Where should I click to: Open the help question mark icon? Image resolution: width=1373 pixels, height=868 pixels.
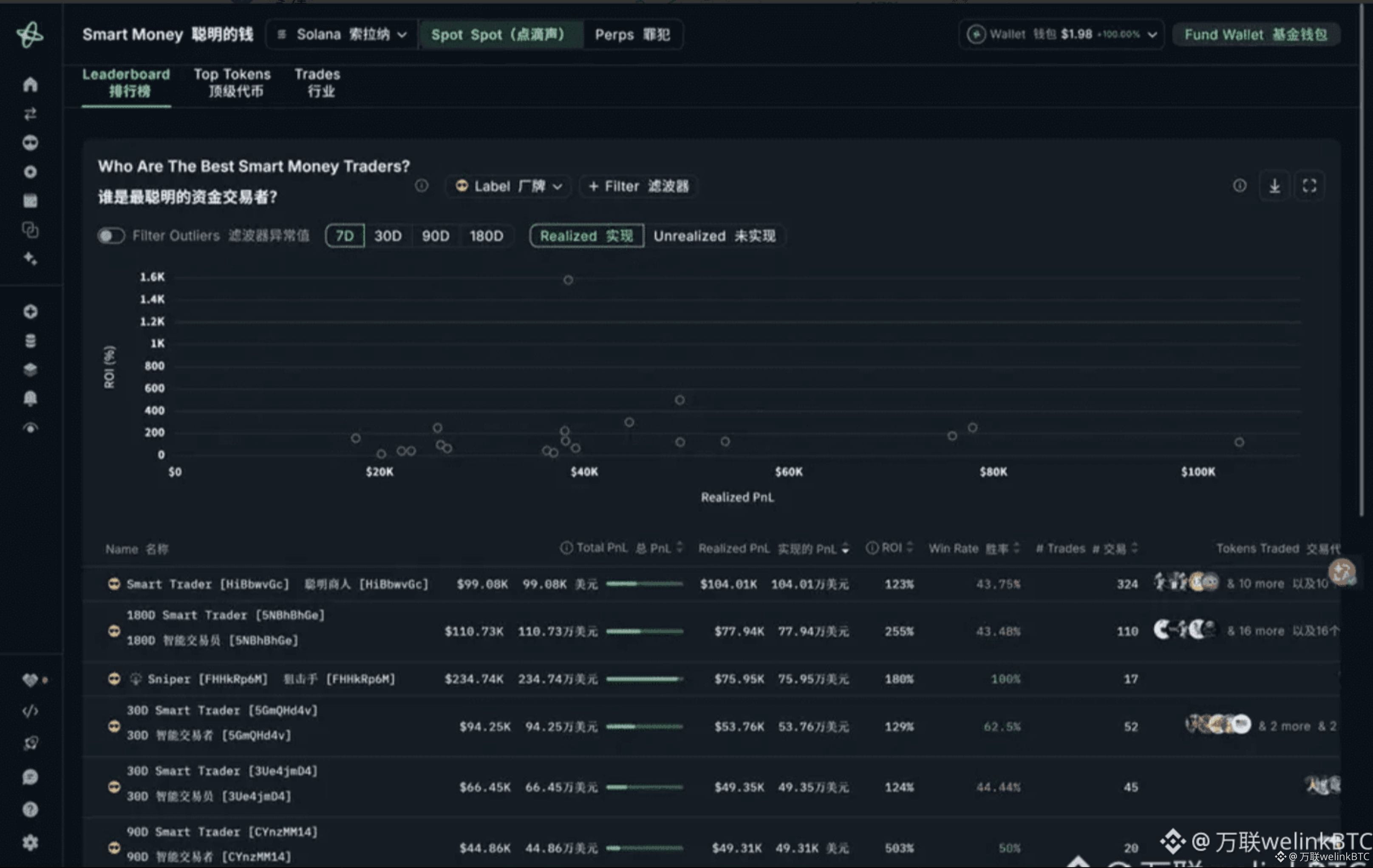point(30,809)
